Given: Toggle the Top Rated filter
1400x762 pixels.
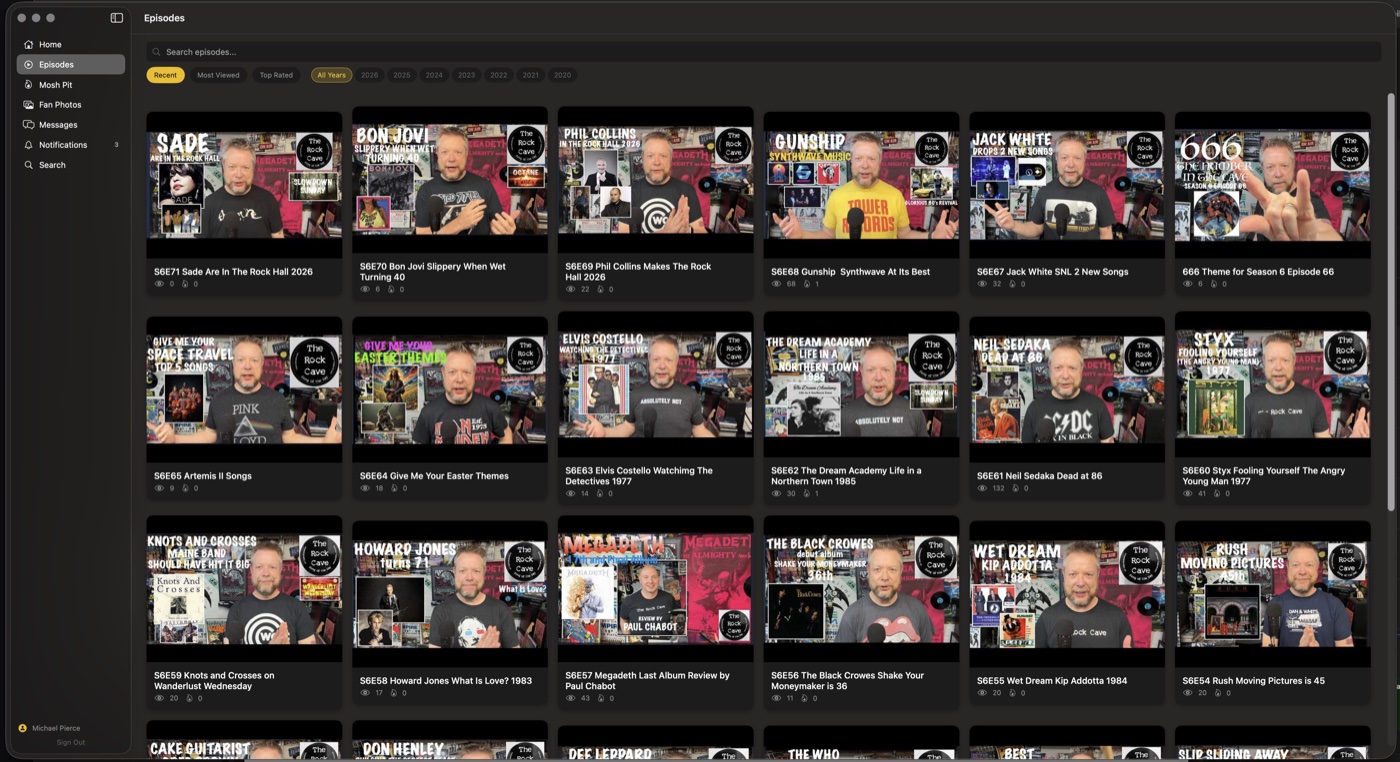Looking at the screenshot, I should click(276, 74).
